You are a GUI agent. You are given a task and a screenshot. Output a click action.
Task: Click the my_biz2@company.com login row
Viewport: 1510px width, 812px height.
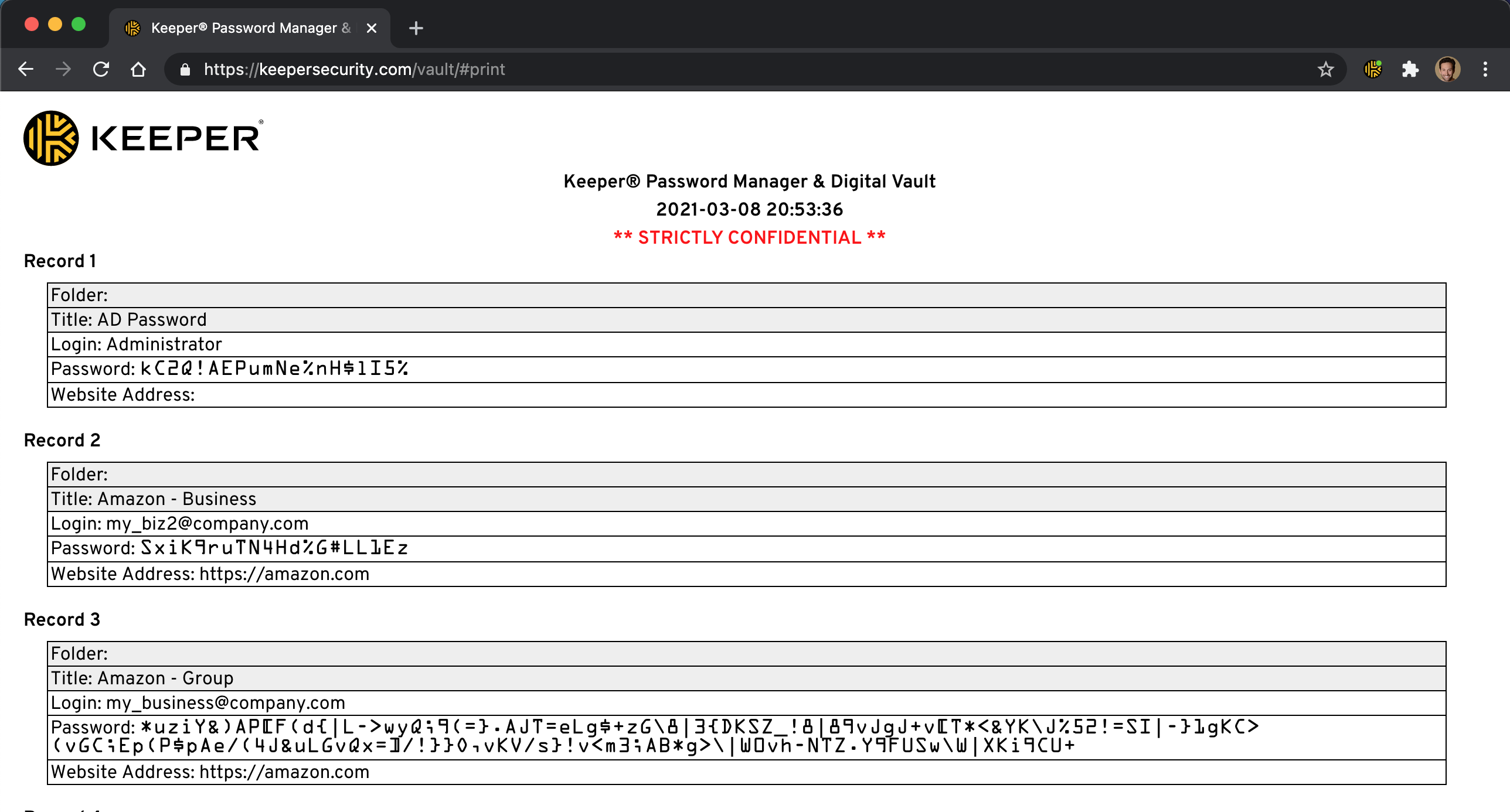tap(206, 524)
